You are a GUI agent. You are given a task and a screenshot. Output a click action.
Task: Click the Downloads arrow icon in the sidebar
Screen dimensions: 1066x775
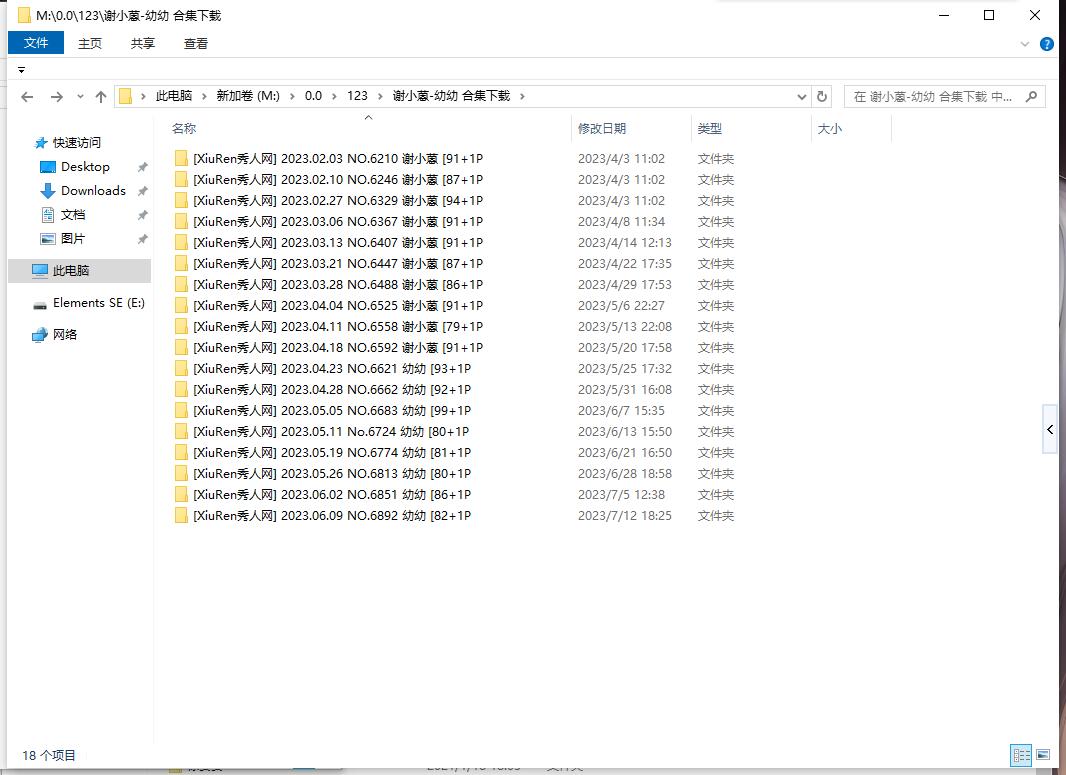[48, 191]
